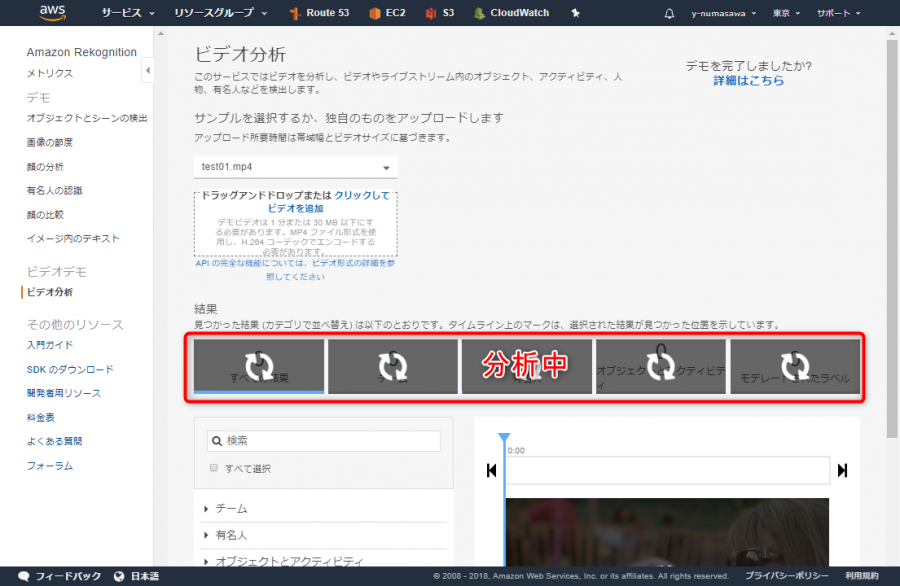Open the 入門ガイド link

tap(50, 345)
